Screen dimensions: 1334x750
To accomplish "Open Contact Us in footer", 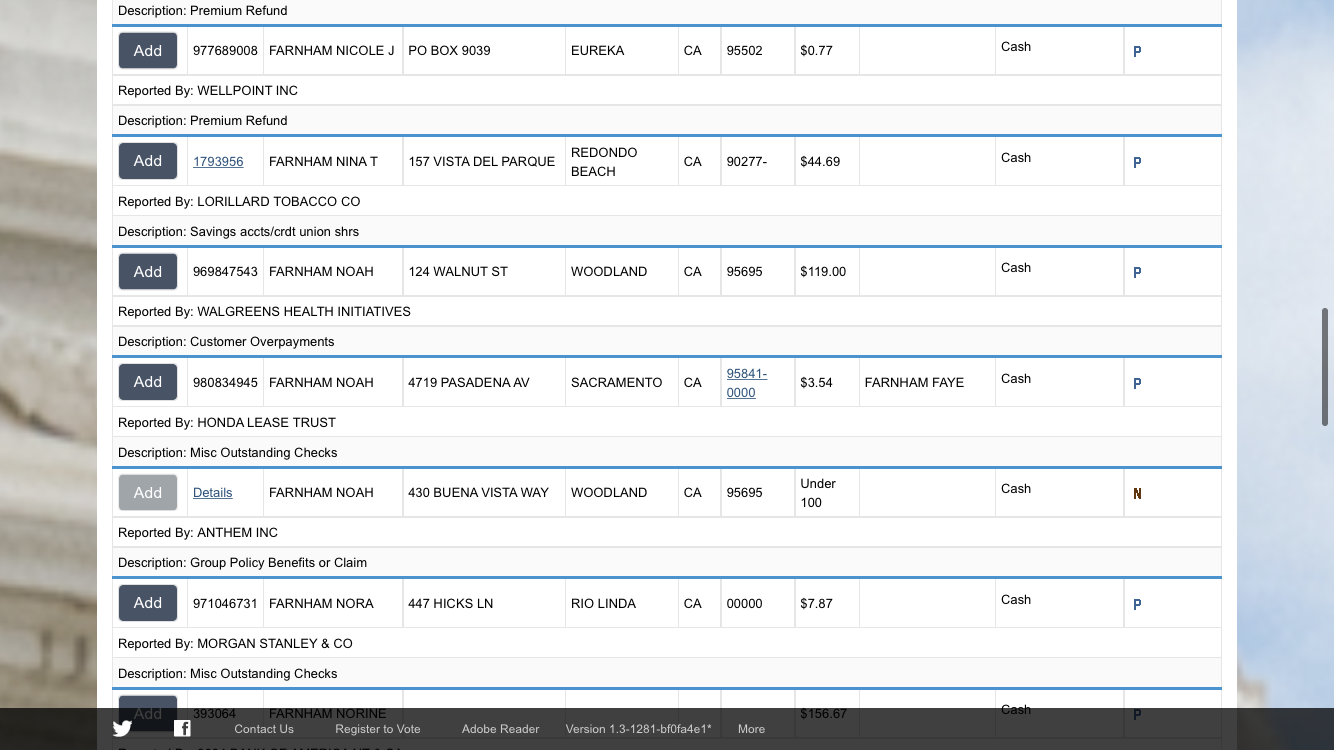I will pyautogui.click(x=264, y=729).
